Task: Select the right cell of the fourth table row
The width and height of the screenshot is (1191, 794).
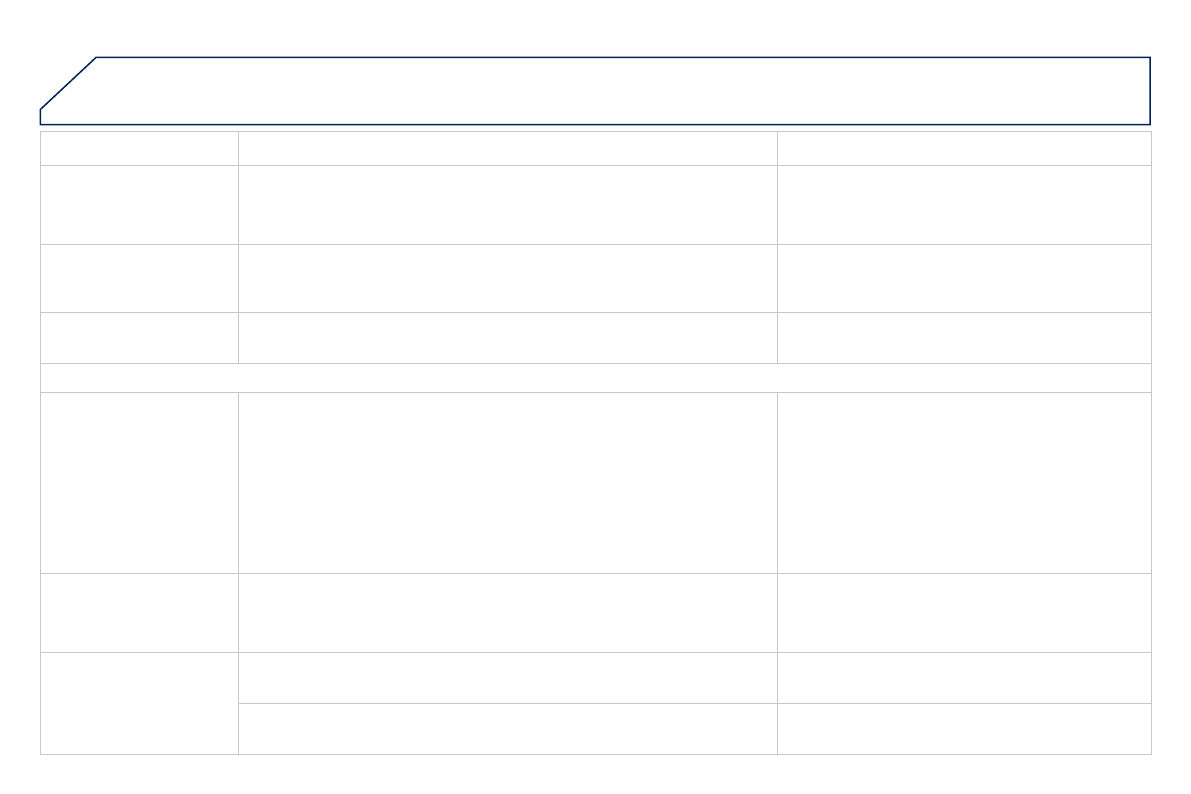Action: pos(964,337)
